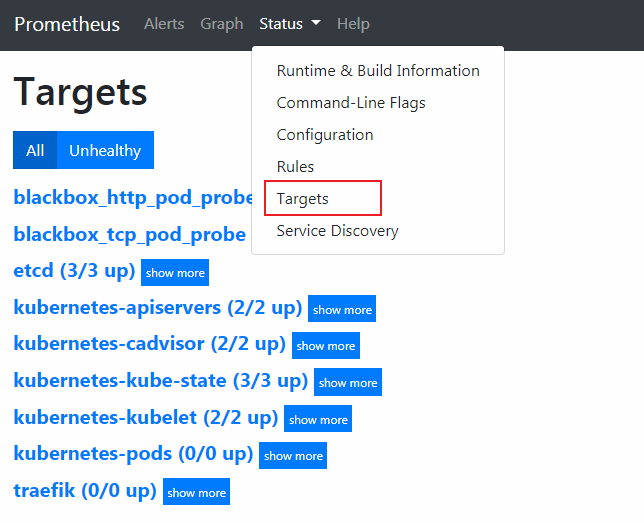Open the Help link

pos(353,24)
